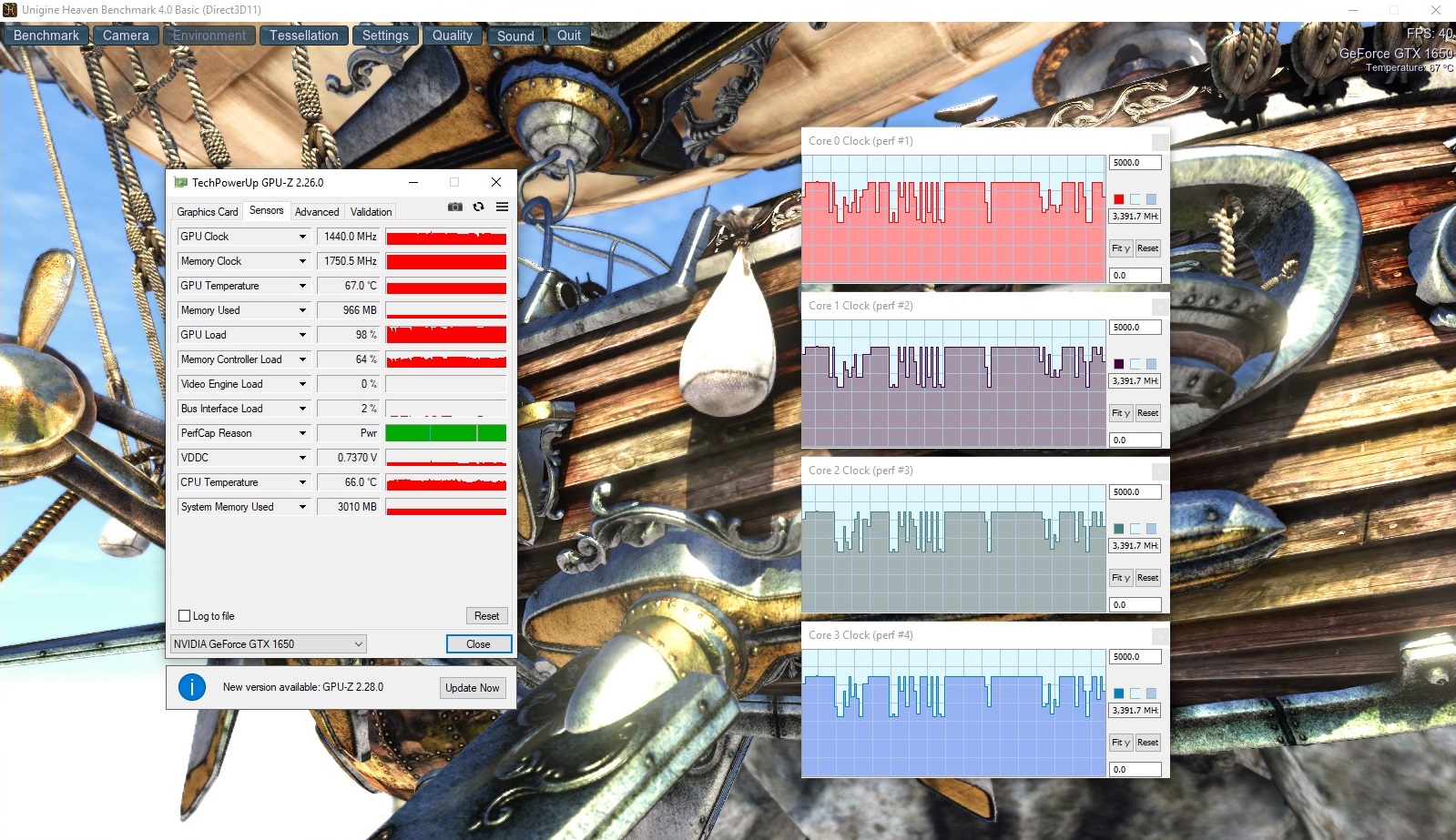Click the 1440.0 MHz GPU Clock value
This screenshot has height=840, width=1456.
tap(348, 237)
